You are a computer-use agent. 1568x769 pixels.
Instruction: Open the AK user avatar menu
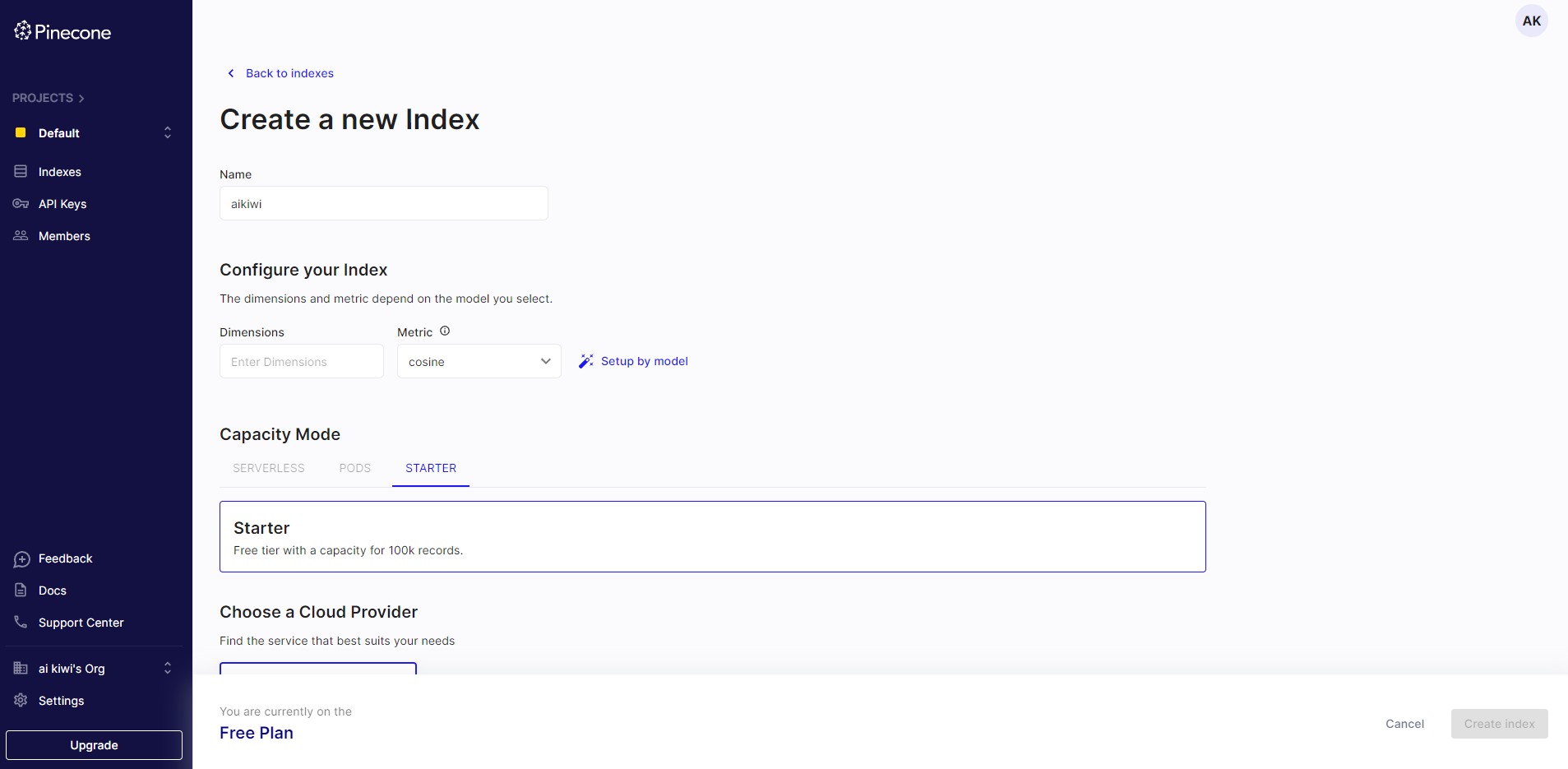pyautogui.click(x=1531, y=21)
